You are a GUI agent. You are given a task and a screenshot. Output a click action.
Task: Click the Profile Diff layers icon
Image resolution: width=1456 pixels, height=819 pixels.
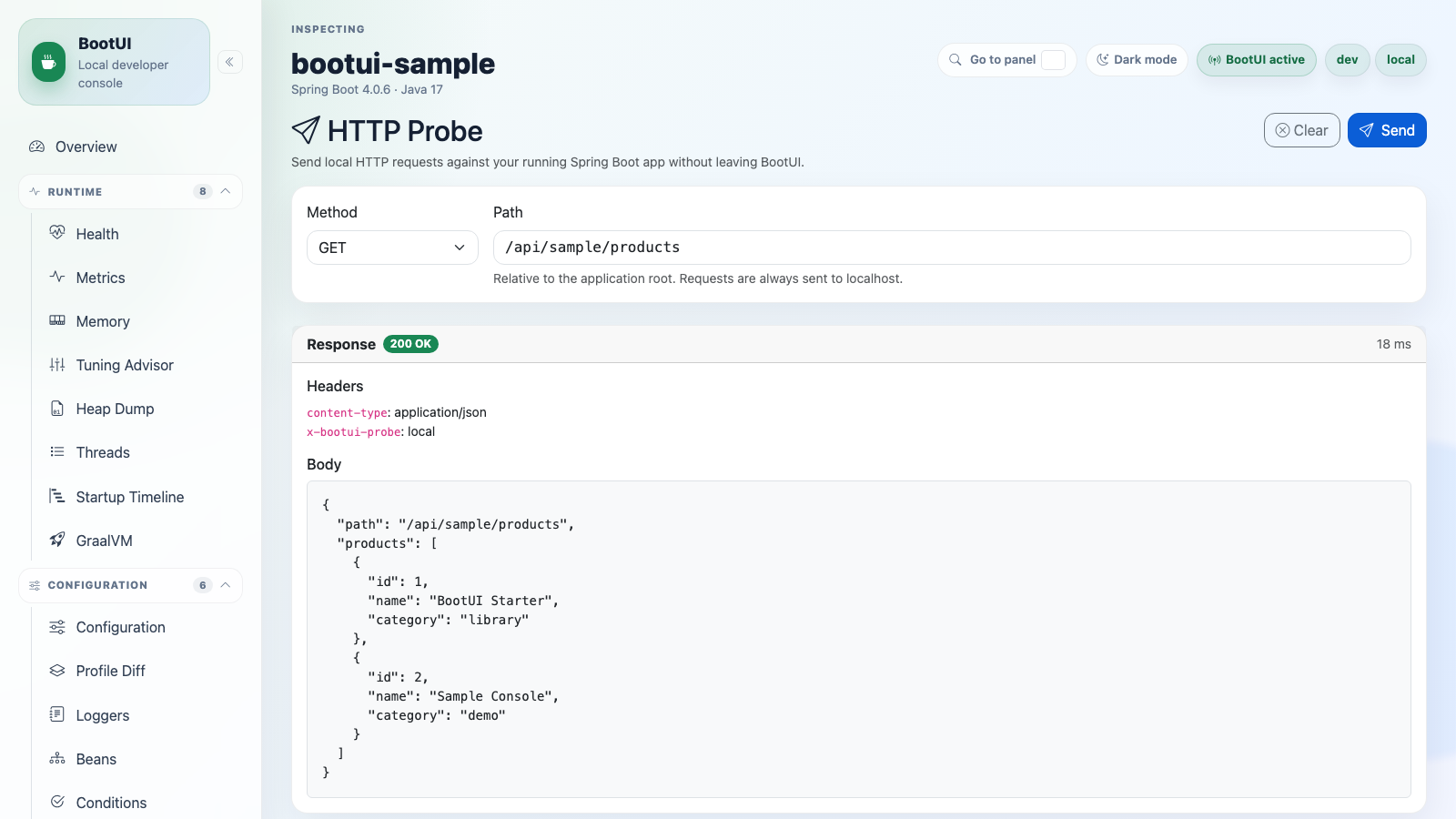click(x=57, y=671)
